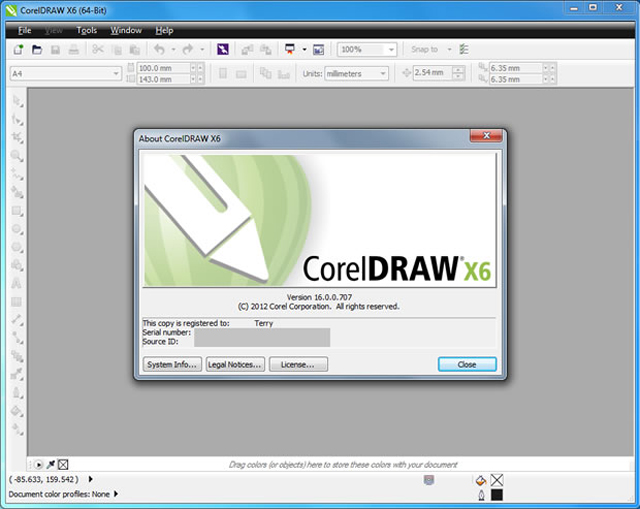Select the Pick tool in toolbox
640x509 pixels.
click(x=17, y=101)
